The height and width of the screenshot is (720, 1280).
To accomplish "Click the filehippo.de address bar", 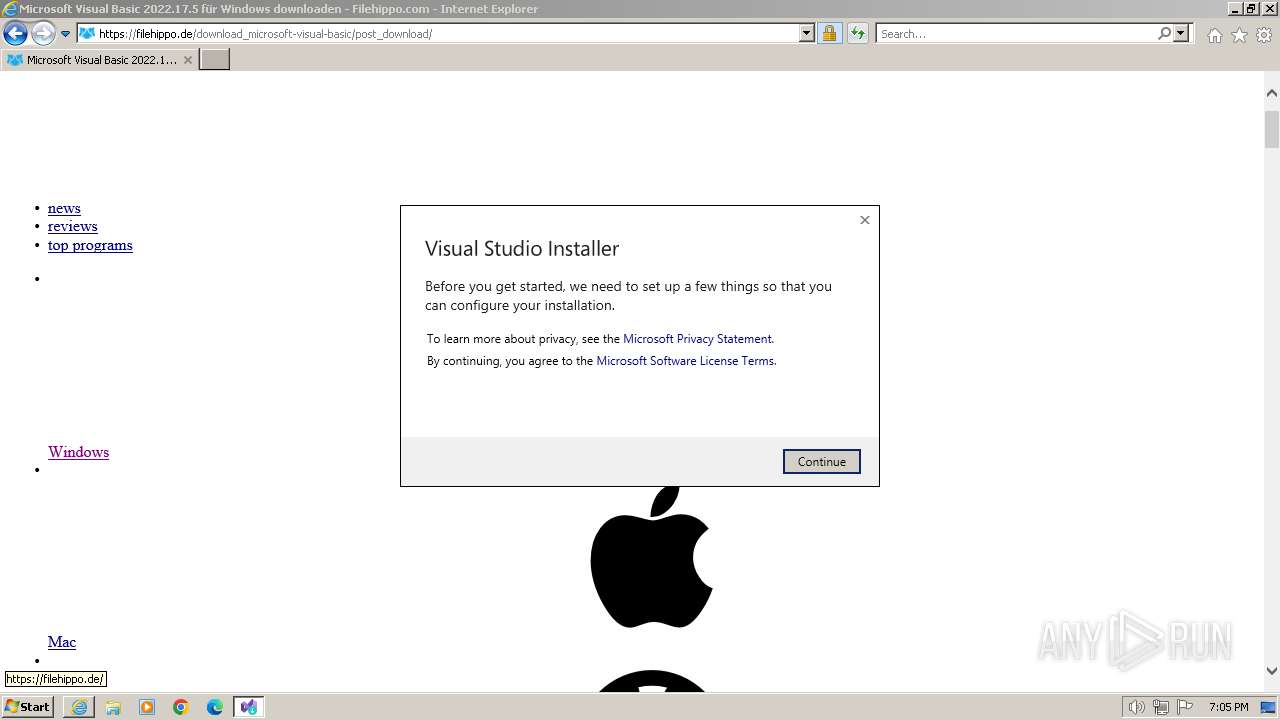I will (x=437, y=33).
